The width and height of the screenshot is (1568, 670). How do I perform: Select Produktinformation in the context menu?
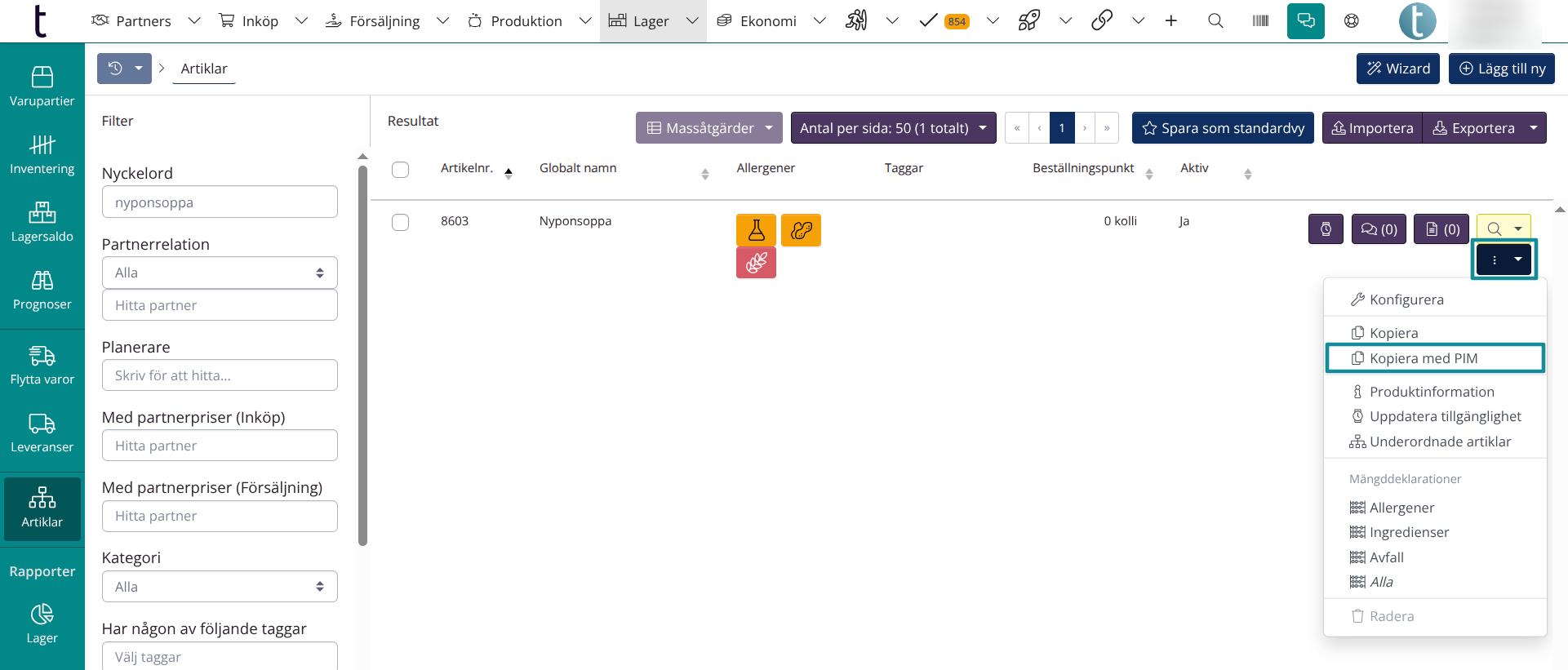click(1431, 392)
